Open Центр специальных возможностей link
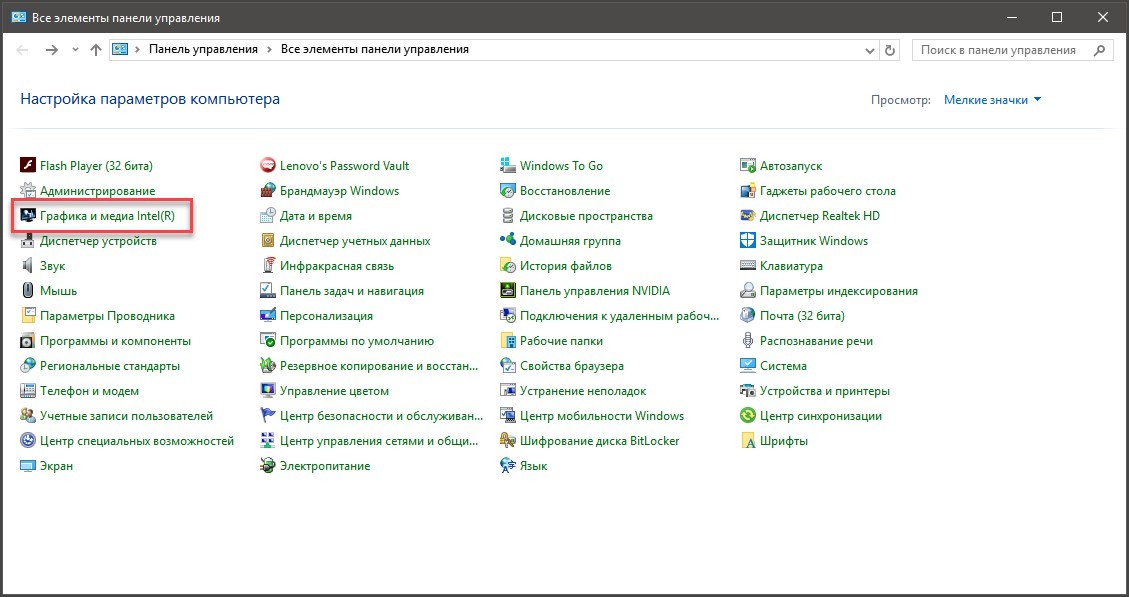 pyautogui.click(x=137, y=441)
